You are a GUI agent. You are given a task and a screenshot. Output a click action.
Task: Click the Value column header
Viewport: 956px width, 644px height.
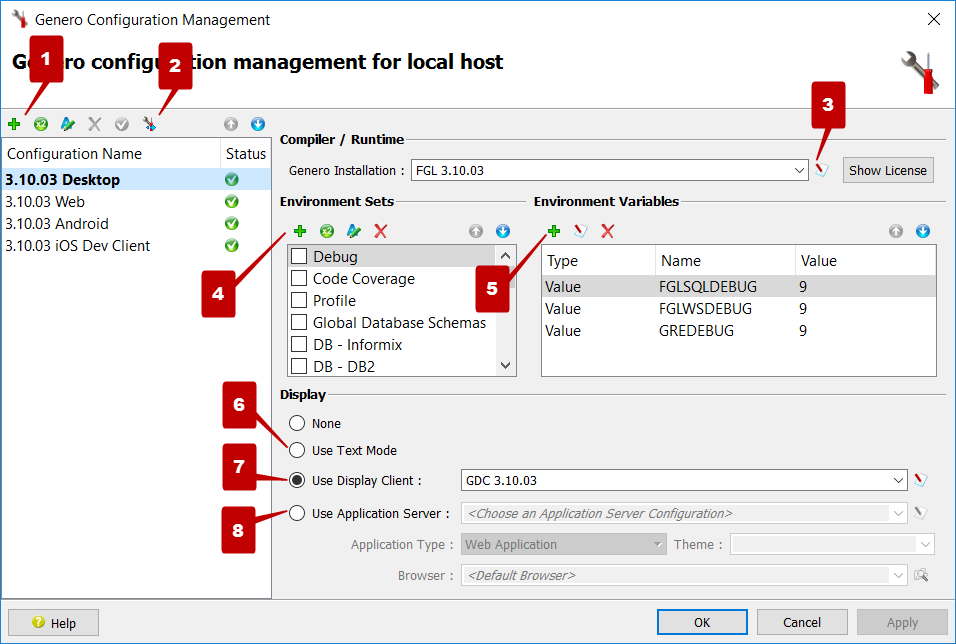tap(865, 260)
